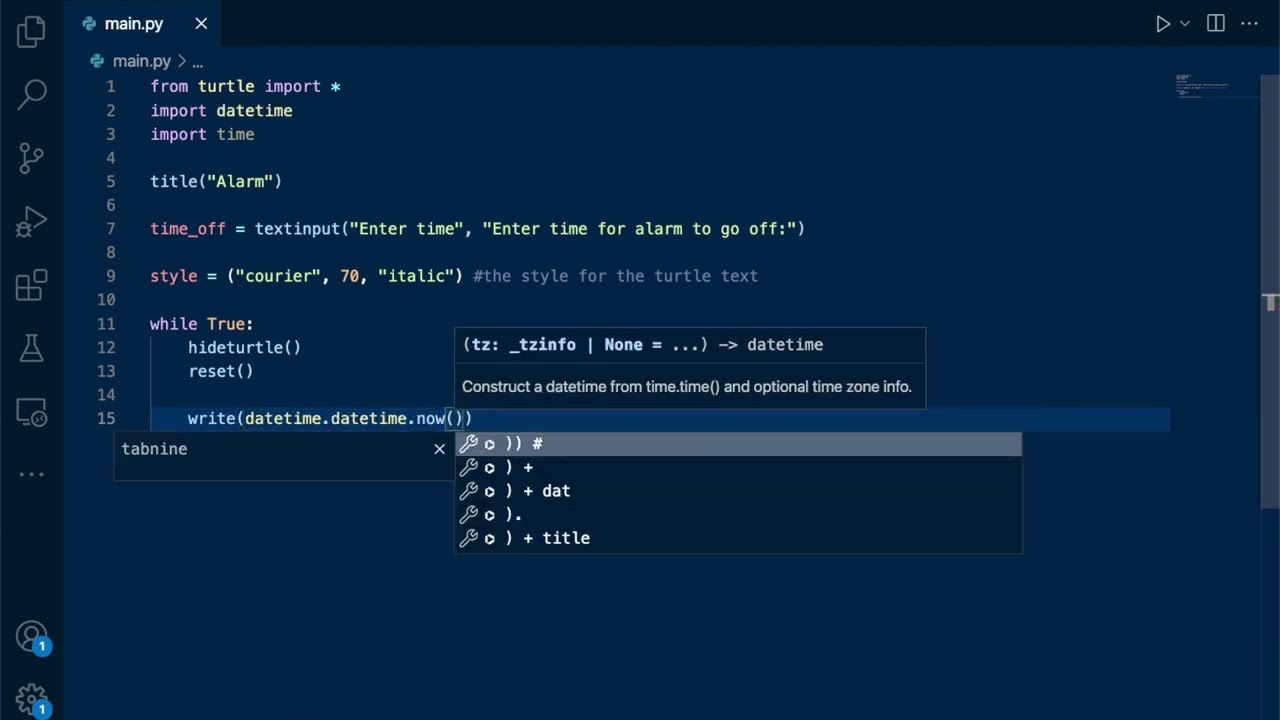Open the Source Control view
Viewport: 1280px width, 720px height.
(x=31, y=158)
